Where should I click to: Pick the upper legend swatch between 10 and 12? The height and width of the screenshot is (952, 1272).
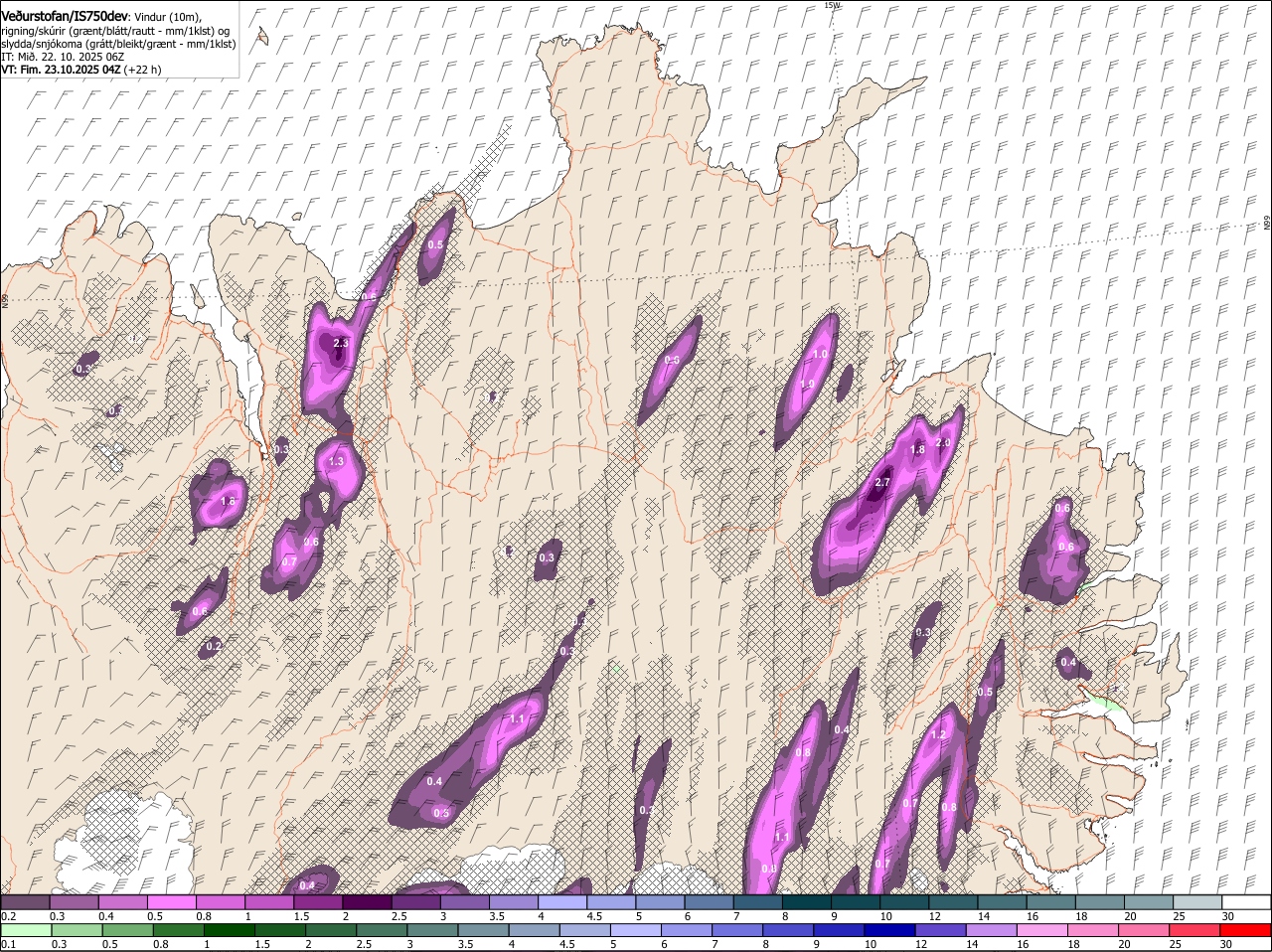[904, 902]
